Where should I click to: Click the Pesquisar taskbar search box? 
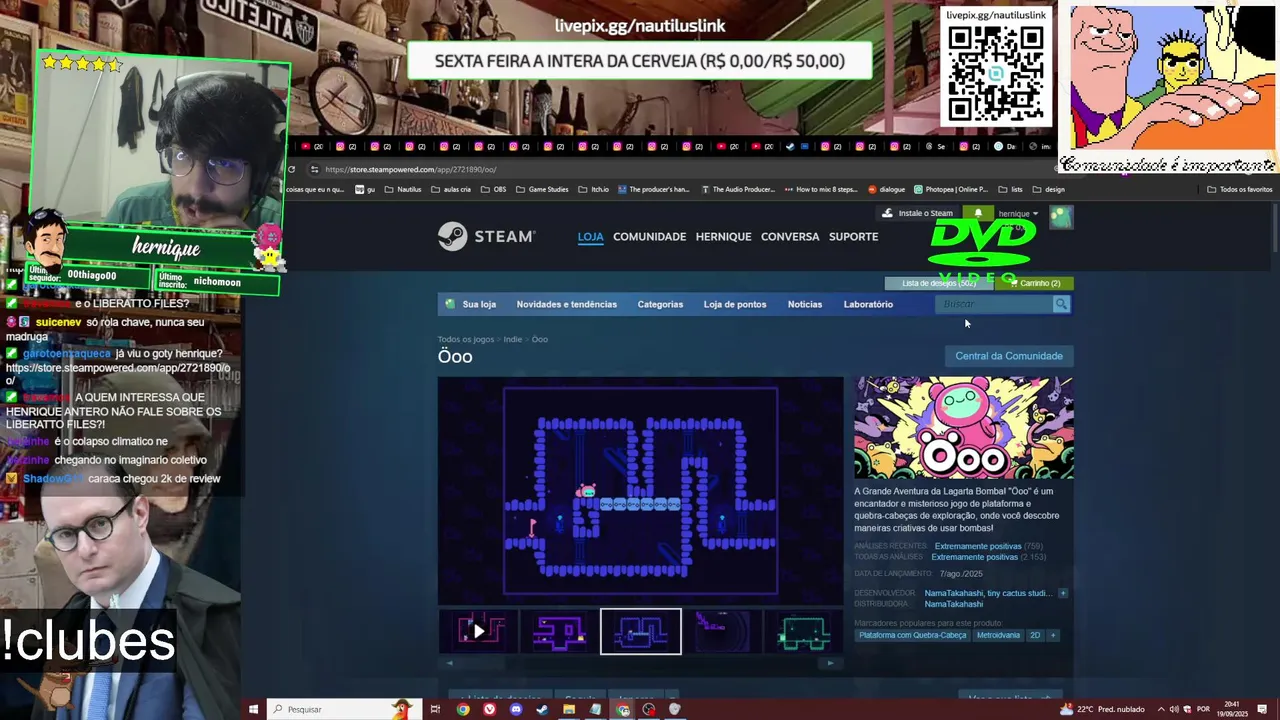pos(345,709)
